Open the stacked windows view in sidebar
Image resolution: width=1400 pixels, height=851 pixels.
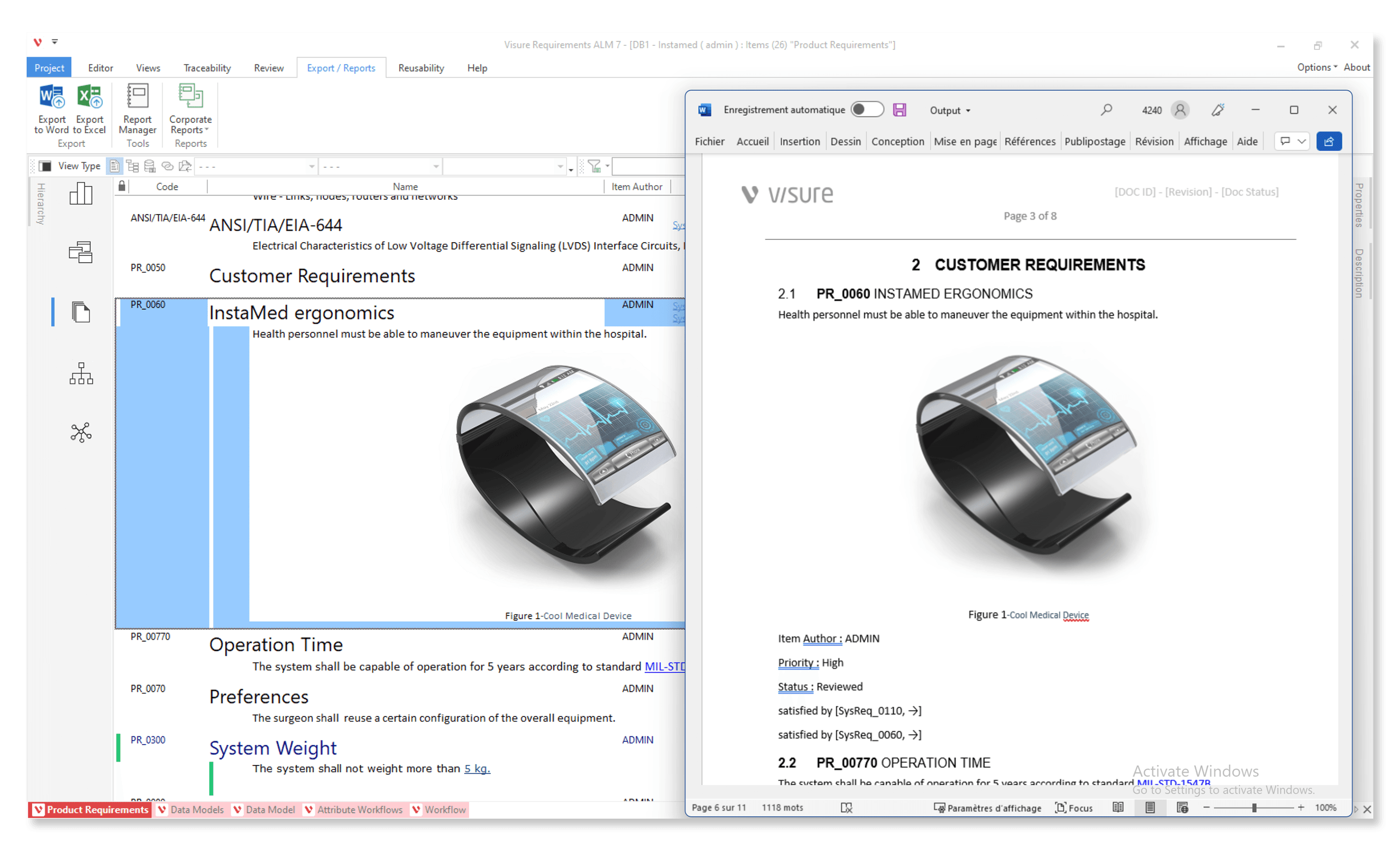click(81, 252)
